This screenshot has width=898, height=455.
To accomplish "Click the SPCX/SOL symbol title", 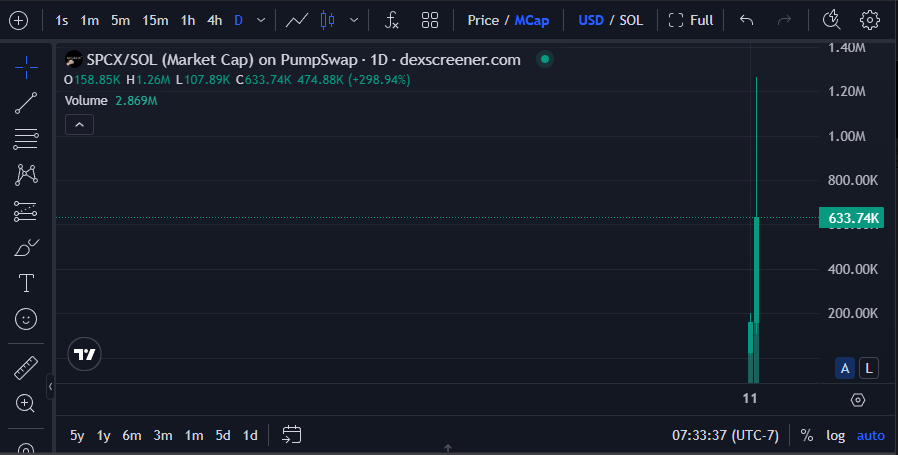I will (303, 60).
